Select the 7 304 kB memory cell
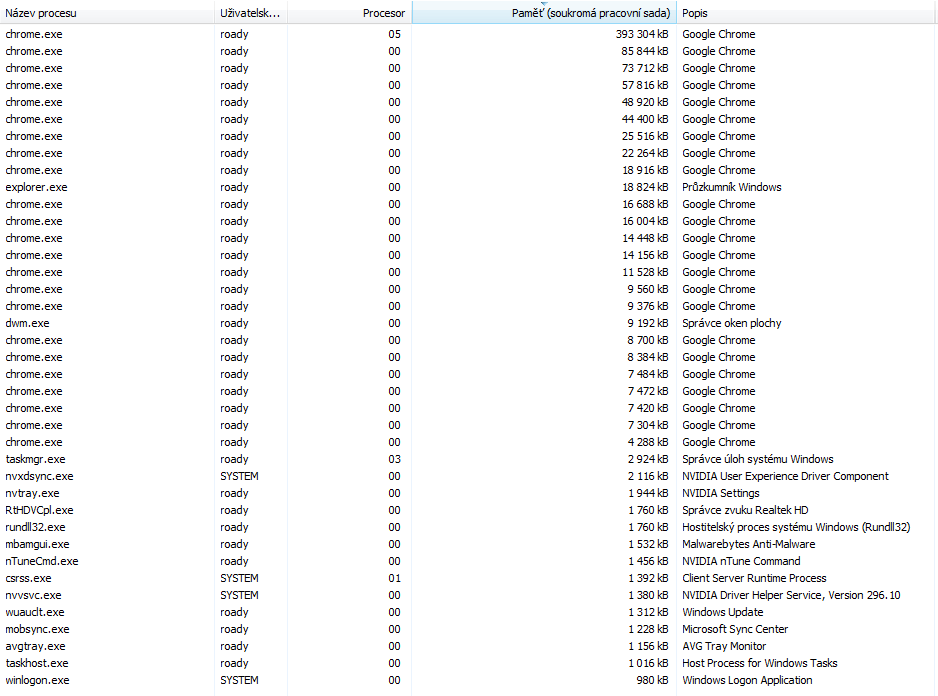Screen dimensions: 938x696 pos(647,425)
